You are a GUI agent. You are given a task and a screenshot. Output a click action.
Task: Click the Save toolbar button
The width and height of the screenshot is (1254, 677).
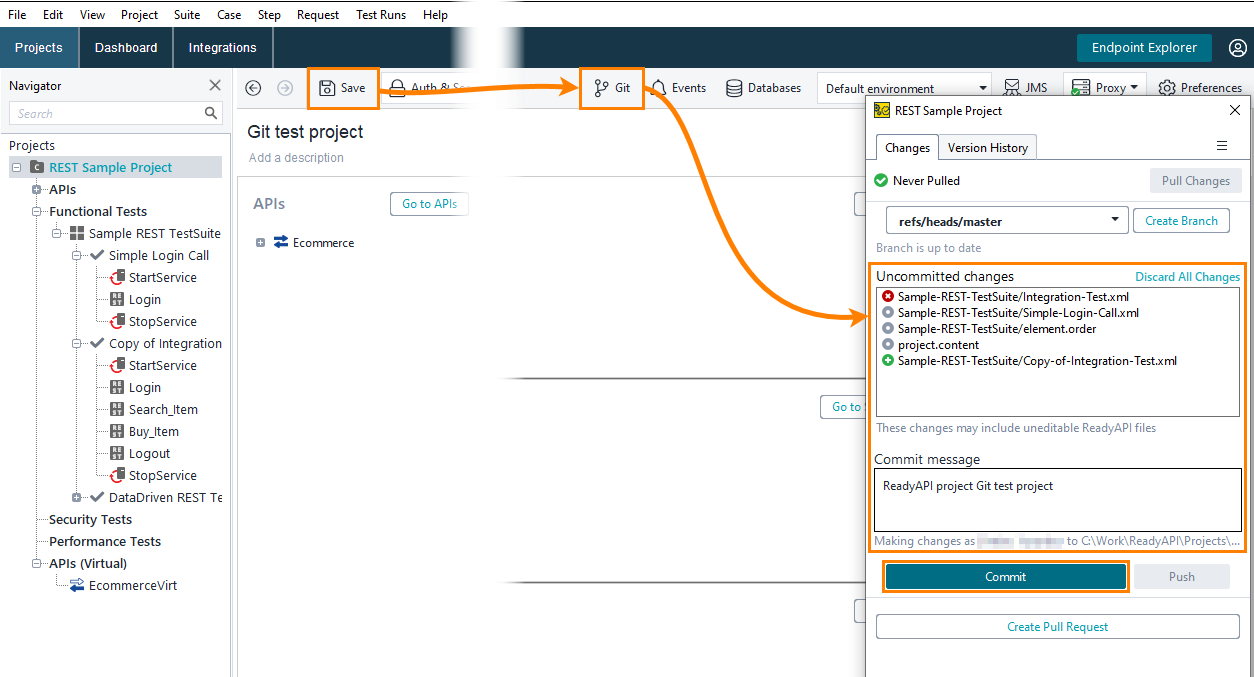point(343,88)
